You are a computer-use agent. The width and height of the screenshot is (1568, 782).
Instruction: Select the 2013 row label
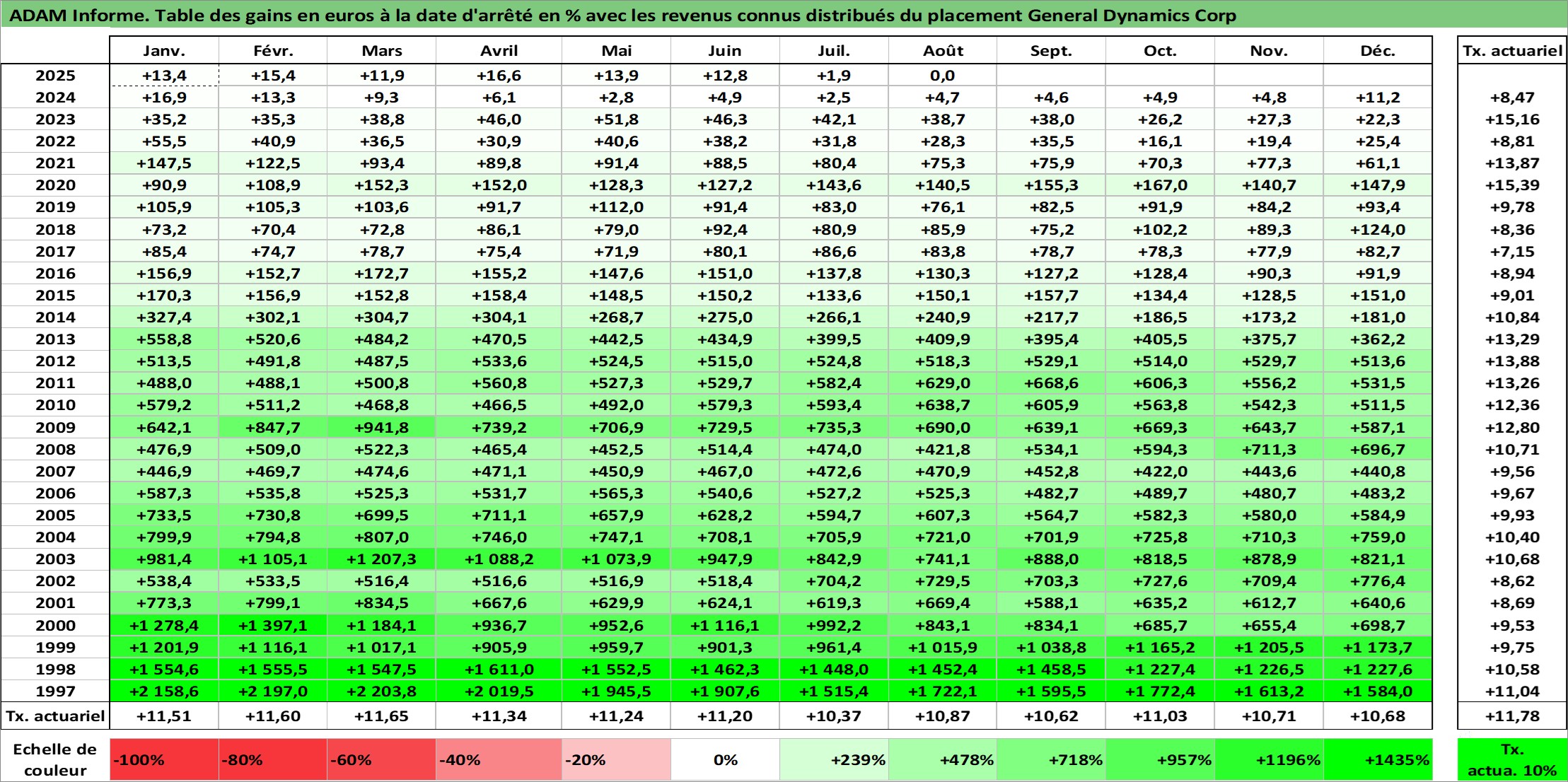[x=55, y=339]
